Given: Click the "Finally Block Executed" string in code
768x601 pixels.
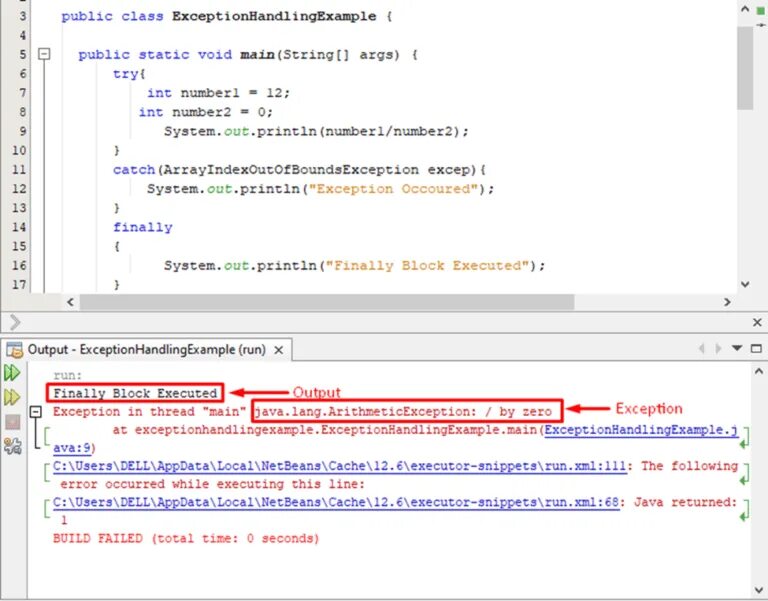Looking at the screenshot, I should (427, 265).
